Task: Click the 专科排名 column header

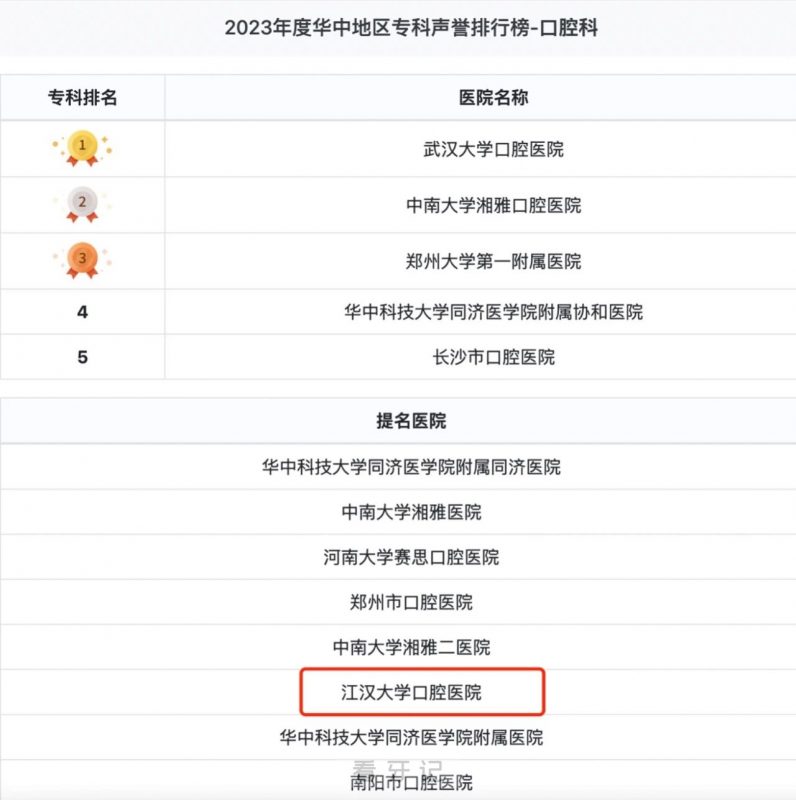Action: (82, 97)
